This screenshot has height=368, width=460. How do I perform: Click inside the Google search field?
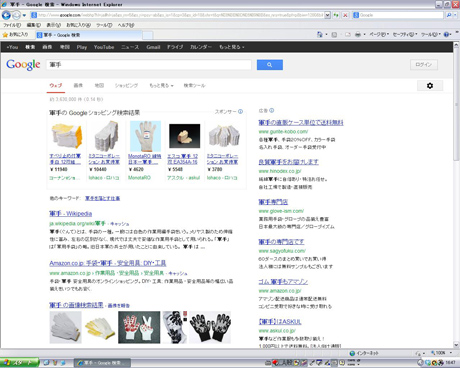[149, 65]
